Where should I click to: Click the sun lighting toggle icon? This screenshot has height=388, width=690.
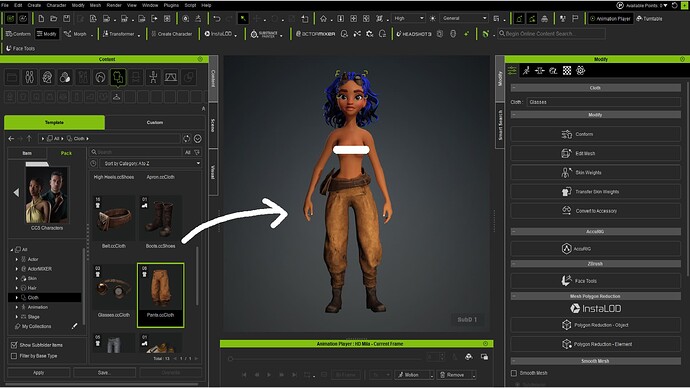point(433,18)
